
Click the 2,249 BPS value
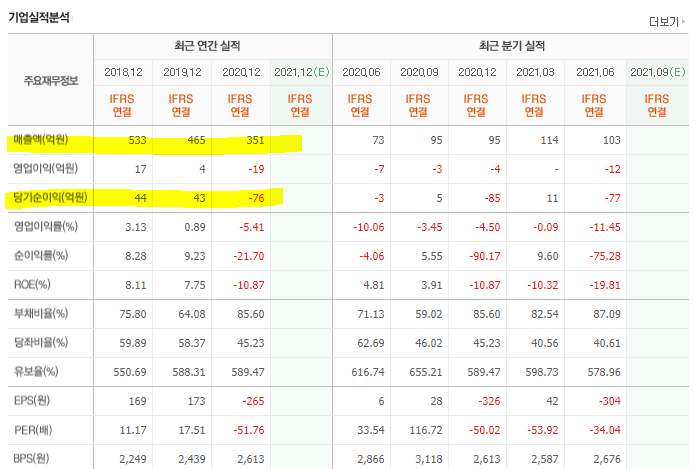click(x=133, y=459)
